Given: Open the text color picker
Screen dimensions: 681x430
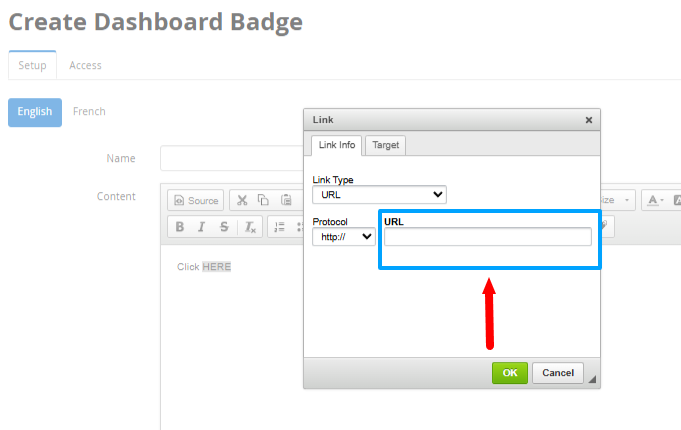Looking at the screenshot, I should coord(654,201).
